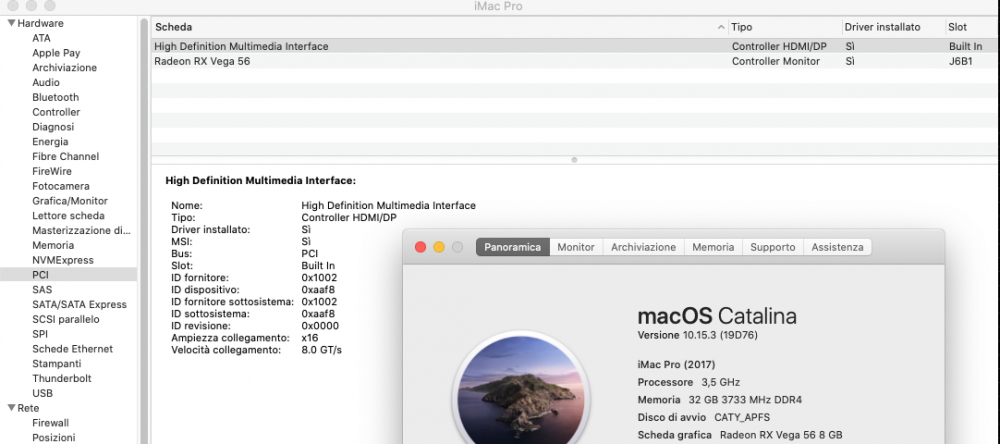Select Grafica/Monitor in the sidebar

tap(70, 201)
